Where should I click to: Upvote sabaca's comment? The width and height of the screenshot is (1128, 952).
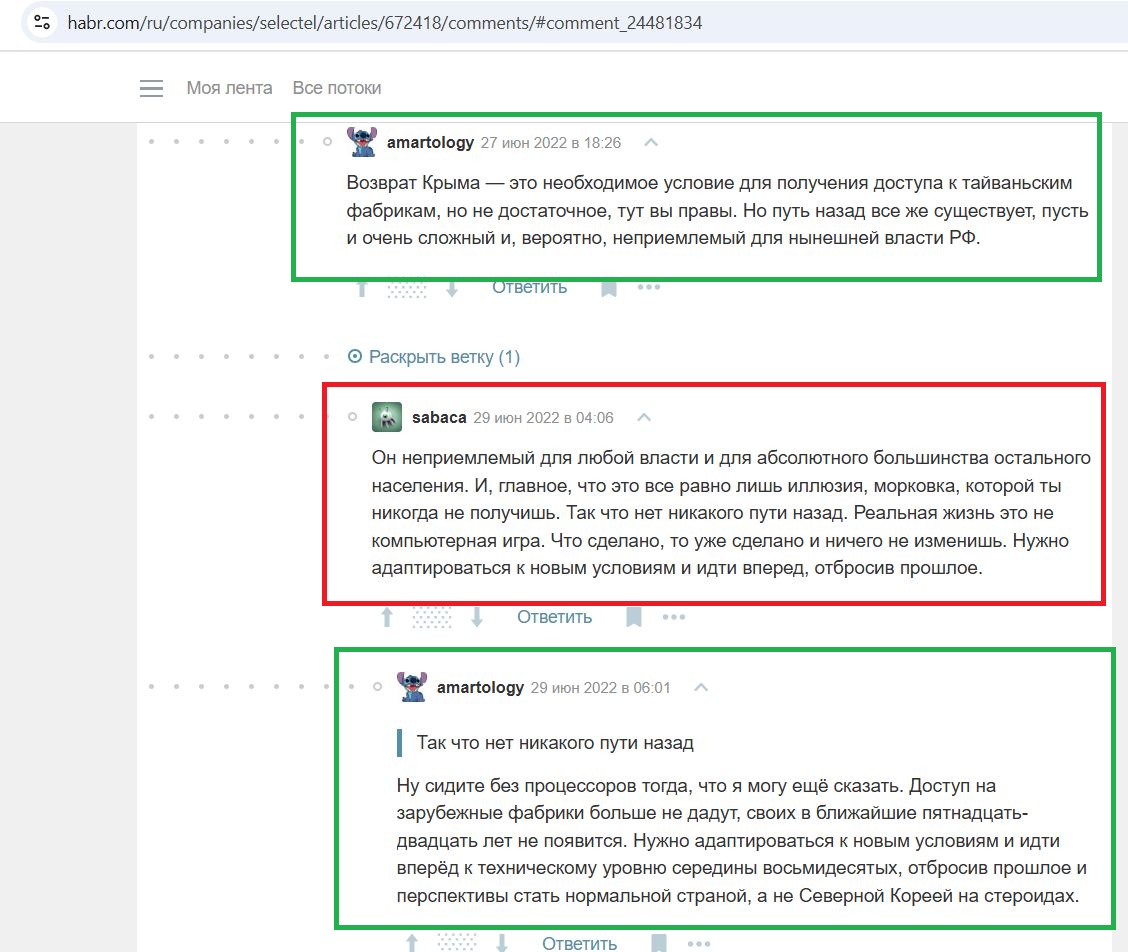387,617
